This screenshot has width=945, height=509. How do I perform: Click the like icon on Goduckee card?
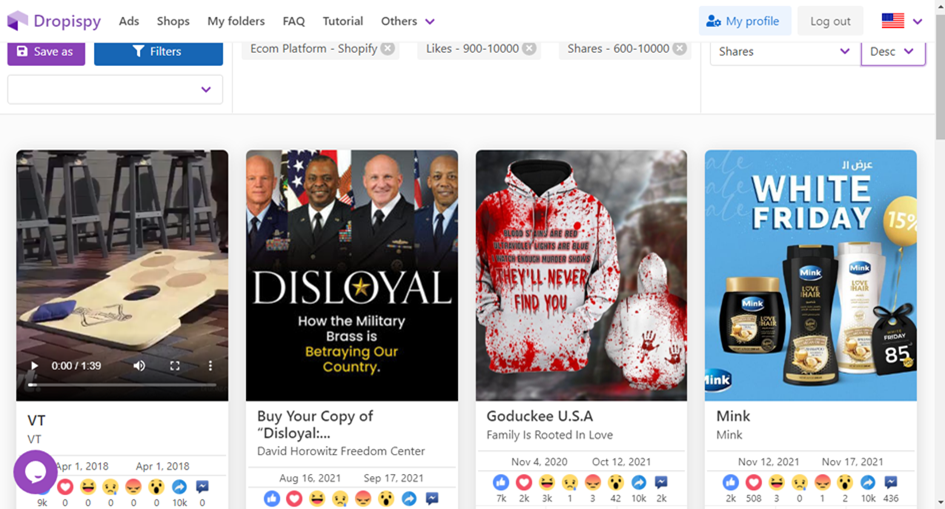click(x=501, y=482)
